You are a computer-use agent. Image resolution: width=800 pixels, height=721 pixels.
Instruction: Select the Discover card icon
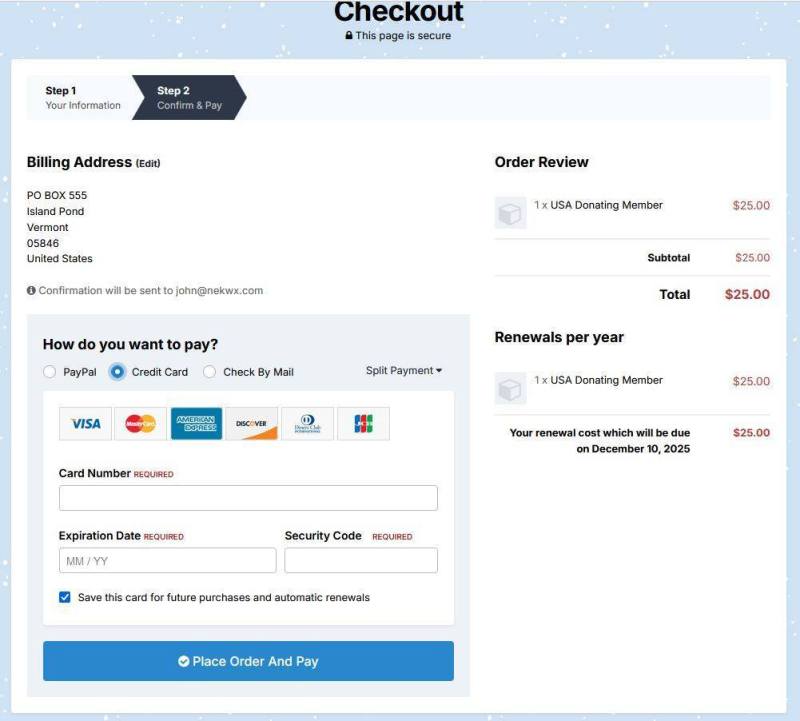[x=252, y=424]
